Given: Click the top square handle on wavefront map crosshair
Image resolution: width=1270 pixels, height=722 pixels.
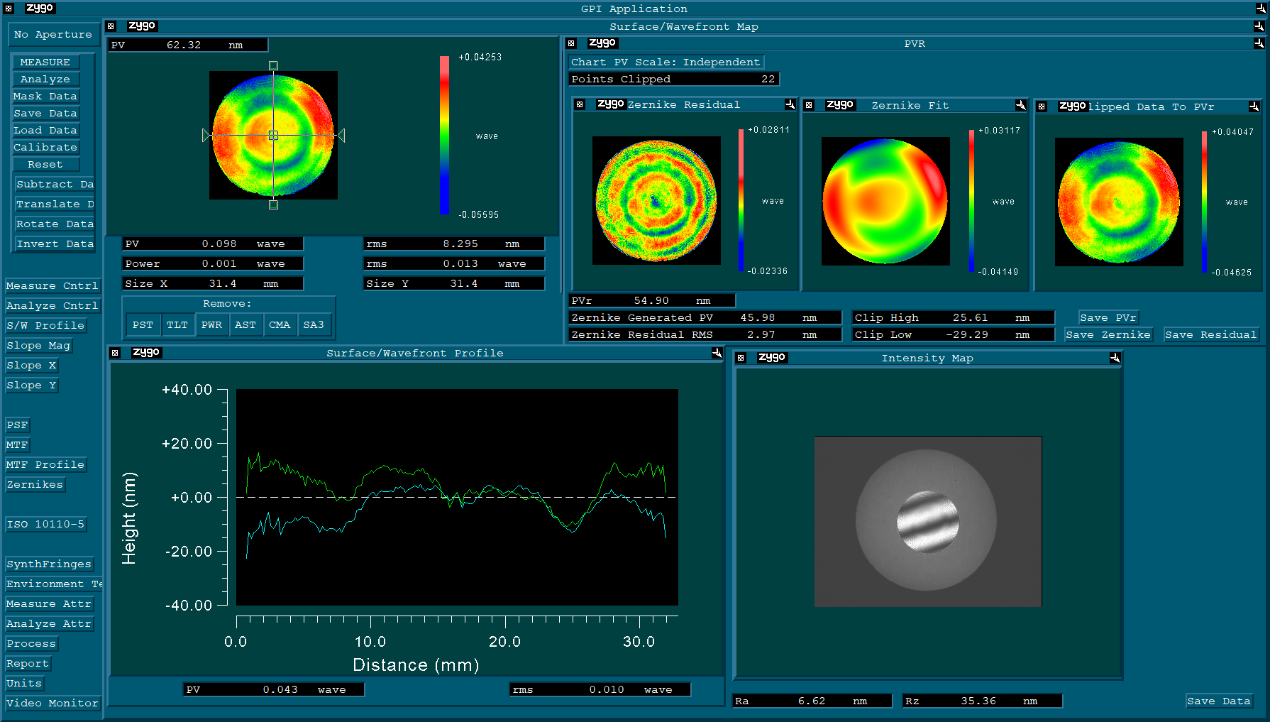Looking at the screenshot, I should (273, 65).
